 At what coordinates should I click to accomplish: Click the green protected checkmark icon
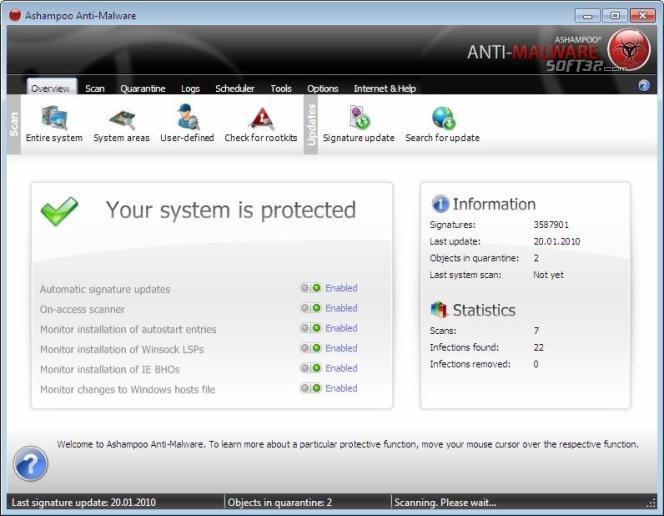tap(59, 210)
